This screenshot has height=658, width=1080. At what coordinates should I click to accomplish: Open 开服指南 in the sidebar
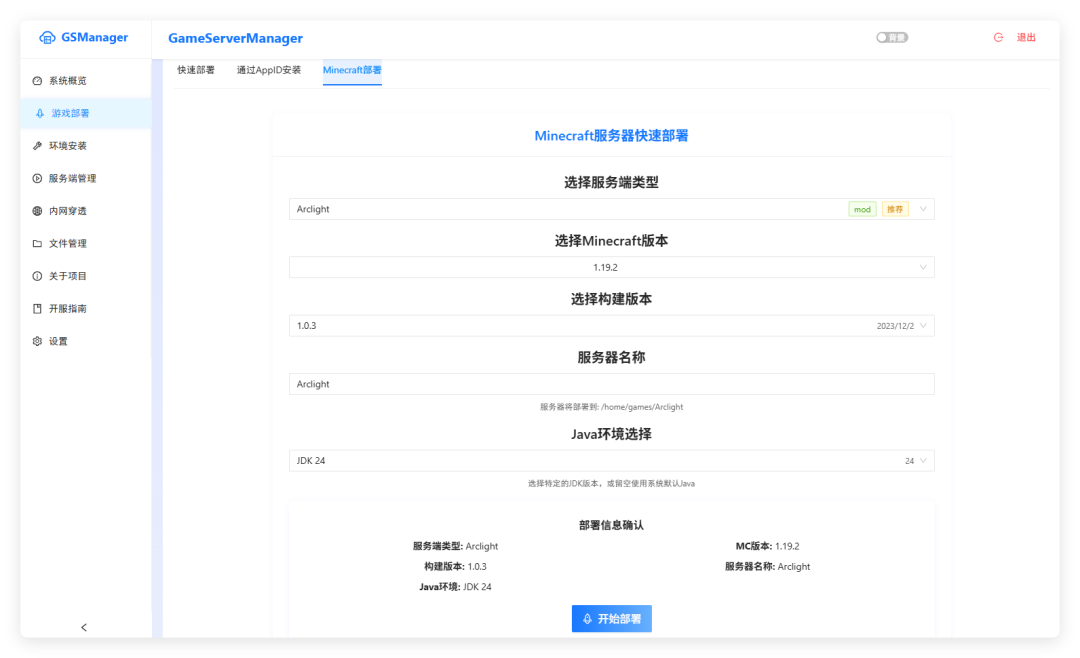pos(86,309)
